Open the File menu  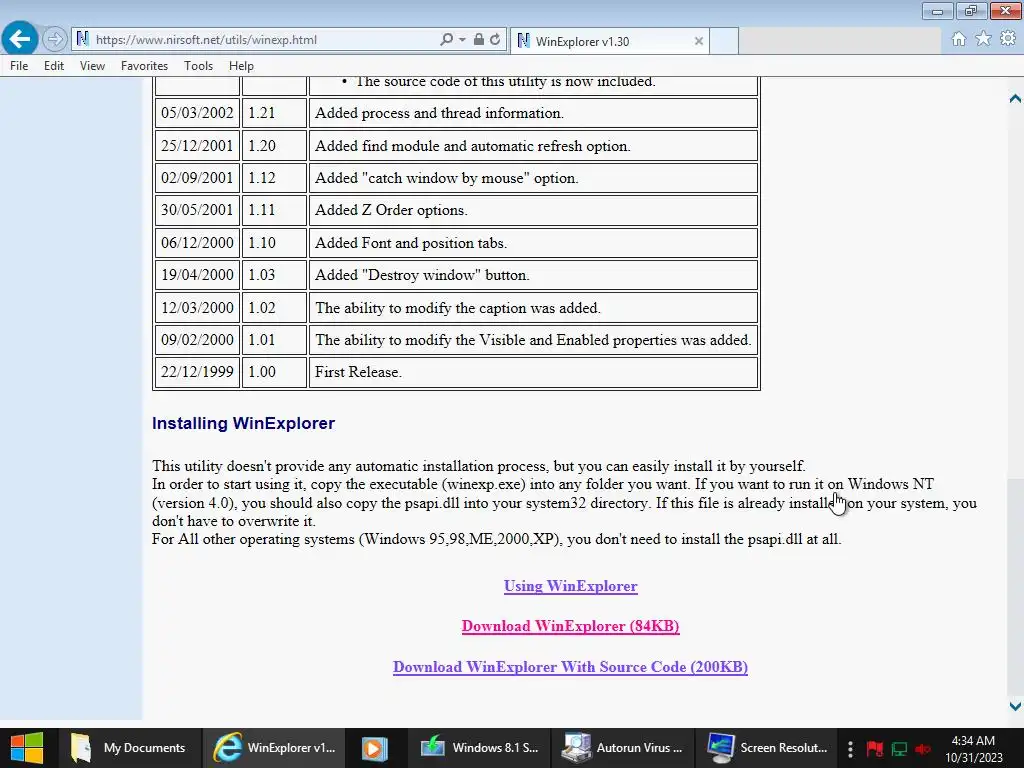pos(19,66)
